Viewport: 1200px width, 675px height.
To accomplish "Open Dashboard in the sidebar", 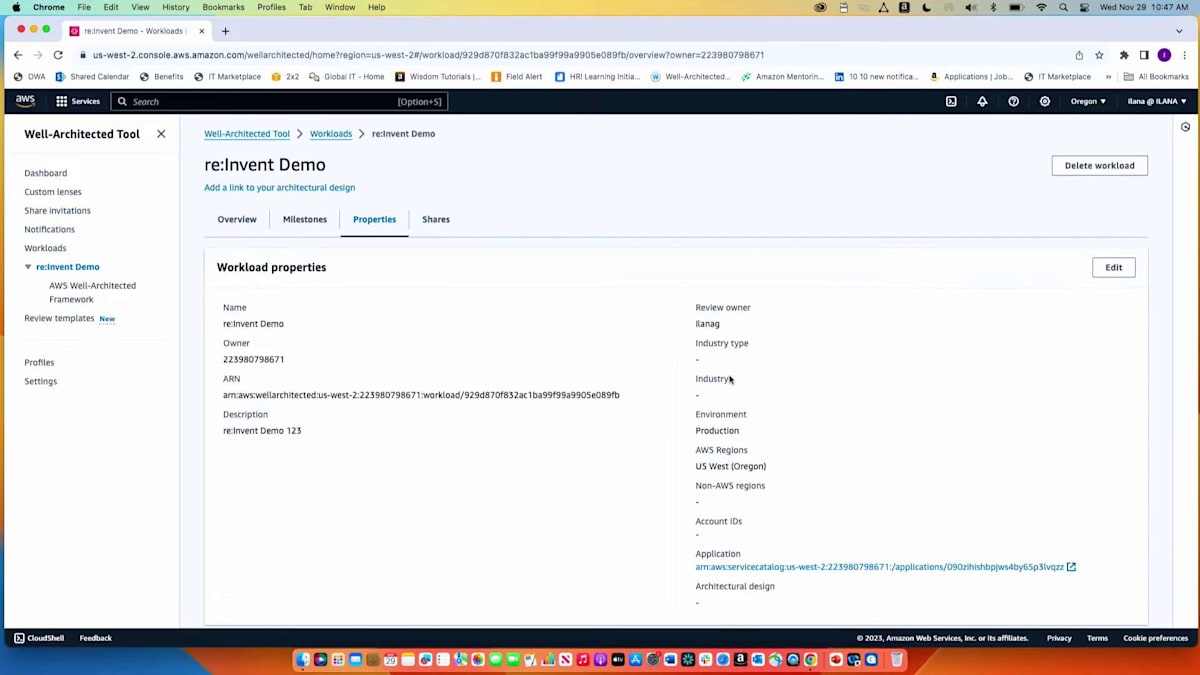I will point(46,173).
